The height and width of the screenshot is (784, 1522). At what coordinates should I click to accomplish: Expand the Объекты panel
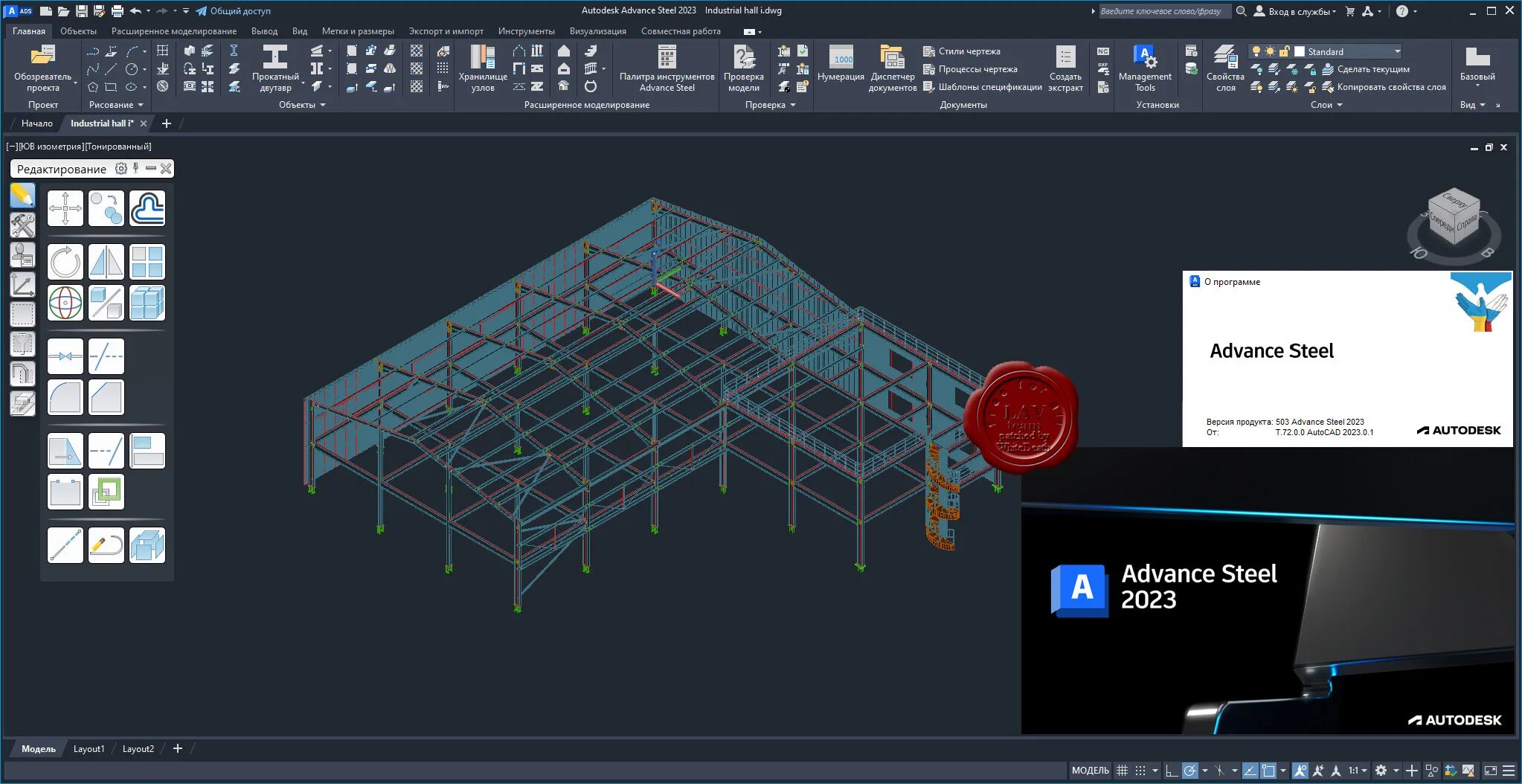[x=302, y=105]
